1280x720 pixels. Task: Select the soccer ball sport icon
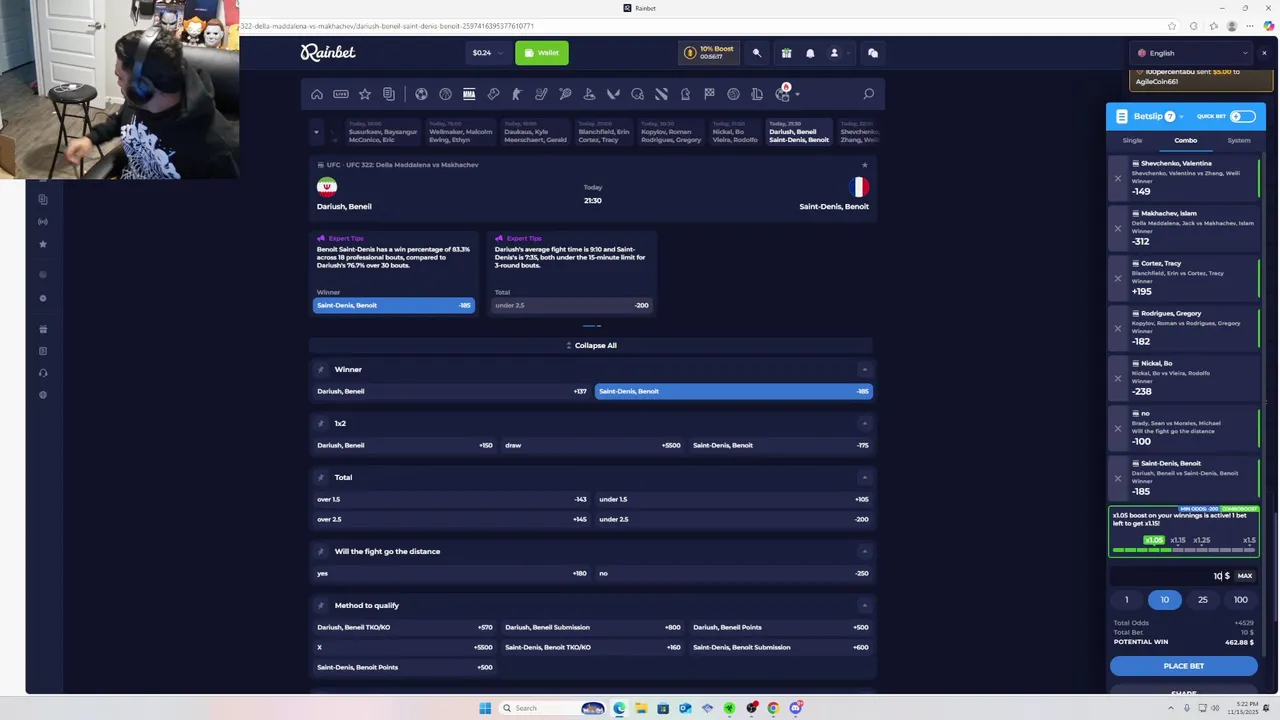point(421,94)
